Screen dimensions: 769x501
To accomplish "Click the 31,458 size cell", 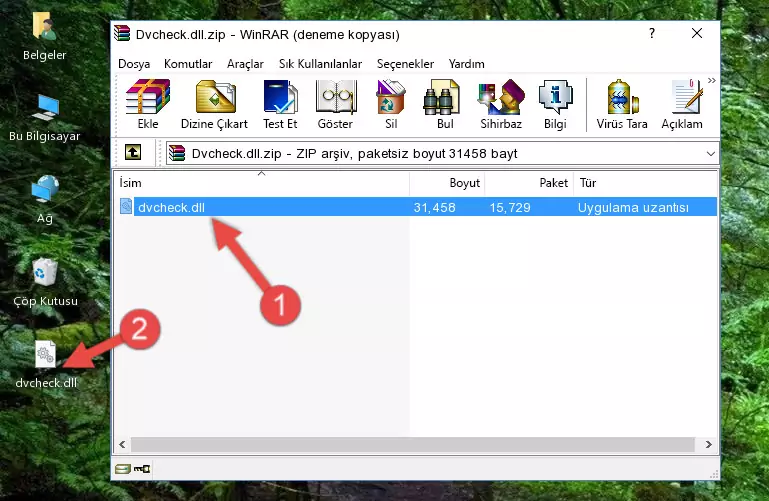I will pos(434,207).
